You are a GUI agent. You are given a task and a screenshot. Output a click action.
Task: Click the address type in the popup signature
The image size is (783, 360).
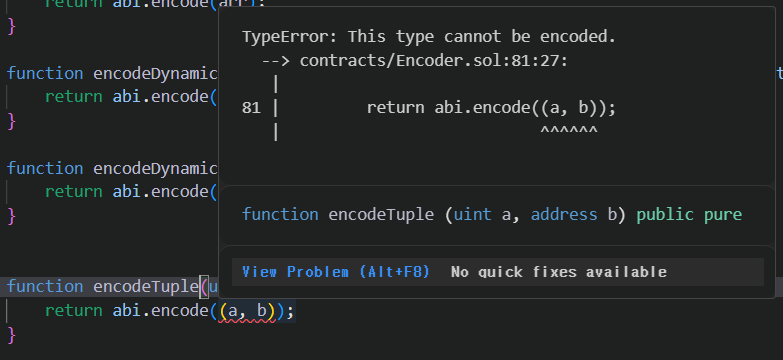coord(564,215)
